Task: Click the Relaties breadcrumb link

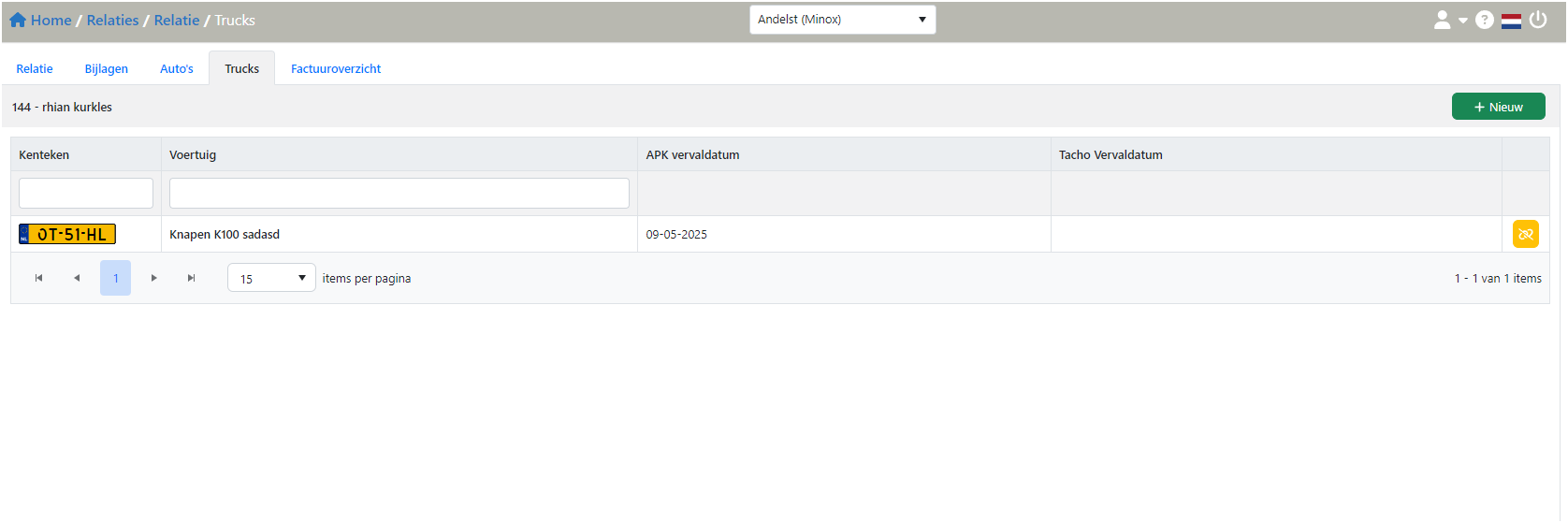Action: 112,20
